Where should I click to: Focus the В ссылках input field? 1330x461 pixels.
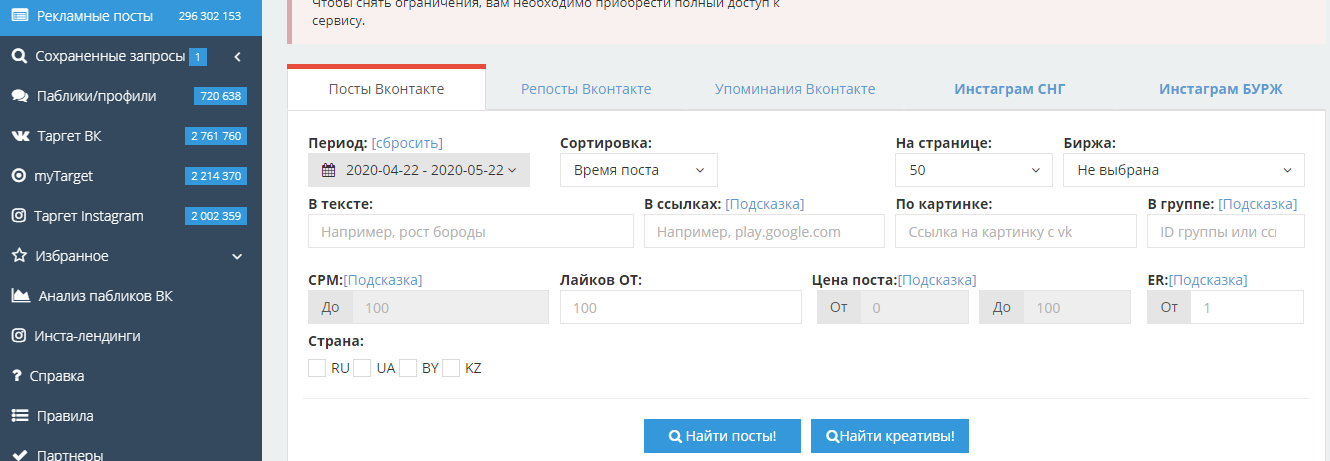click(764, 231)
